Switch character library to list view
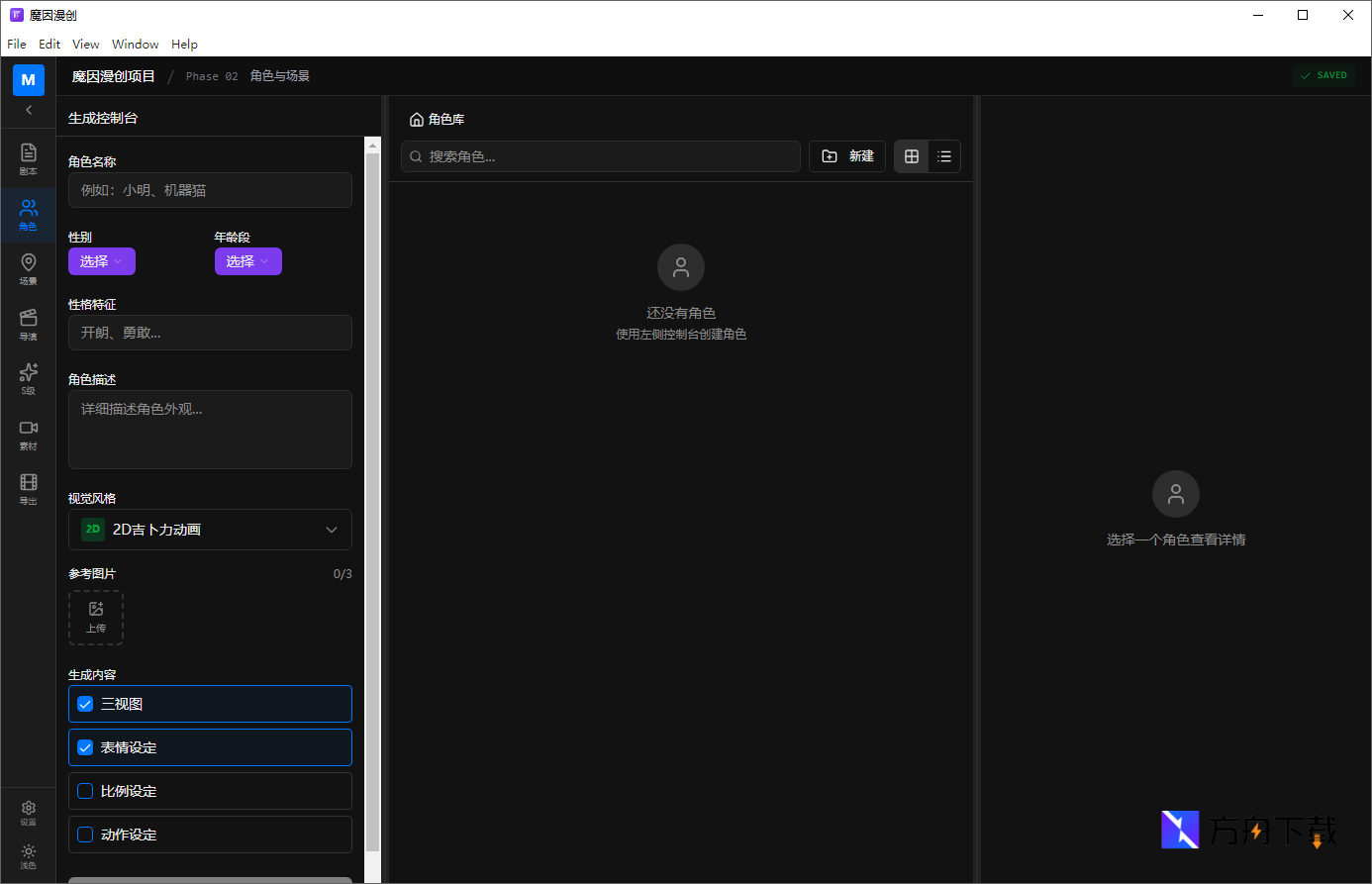Screen dimensions: 1372x884 coord(943,156)
